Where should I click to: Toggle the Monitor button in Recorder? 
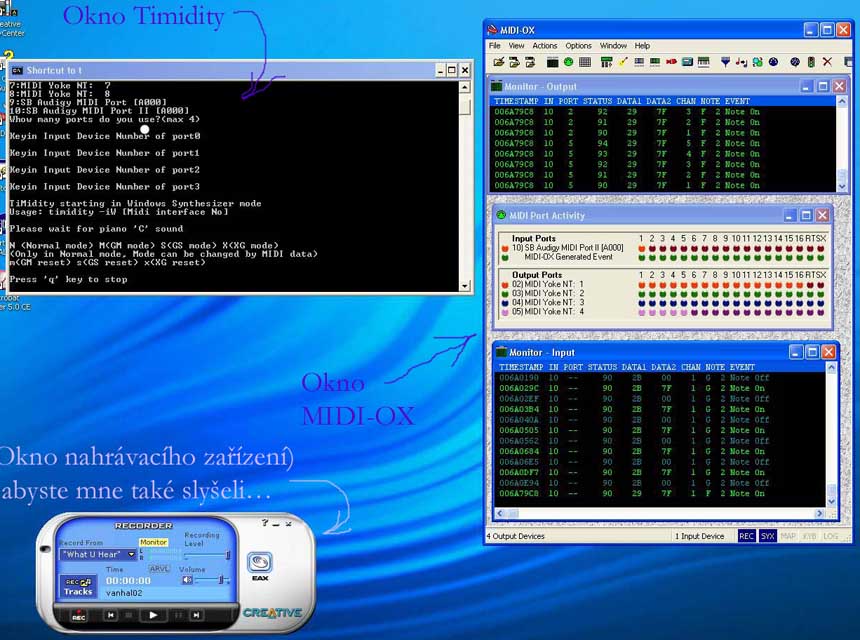pyautogui.click(x=153, y=542)
